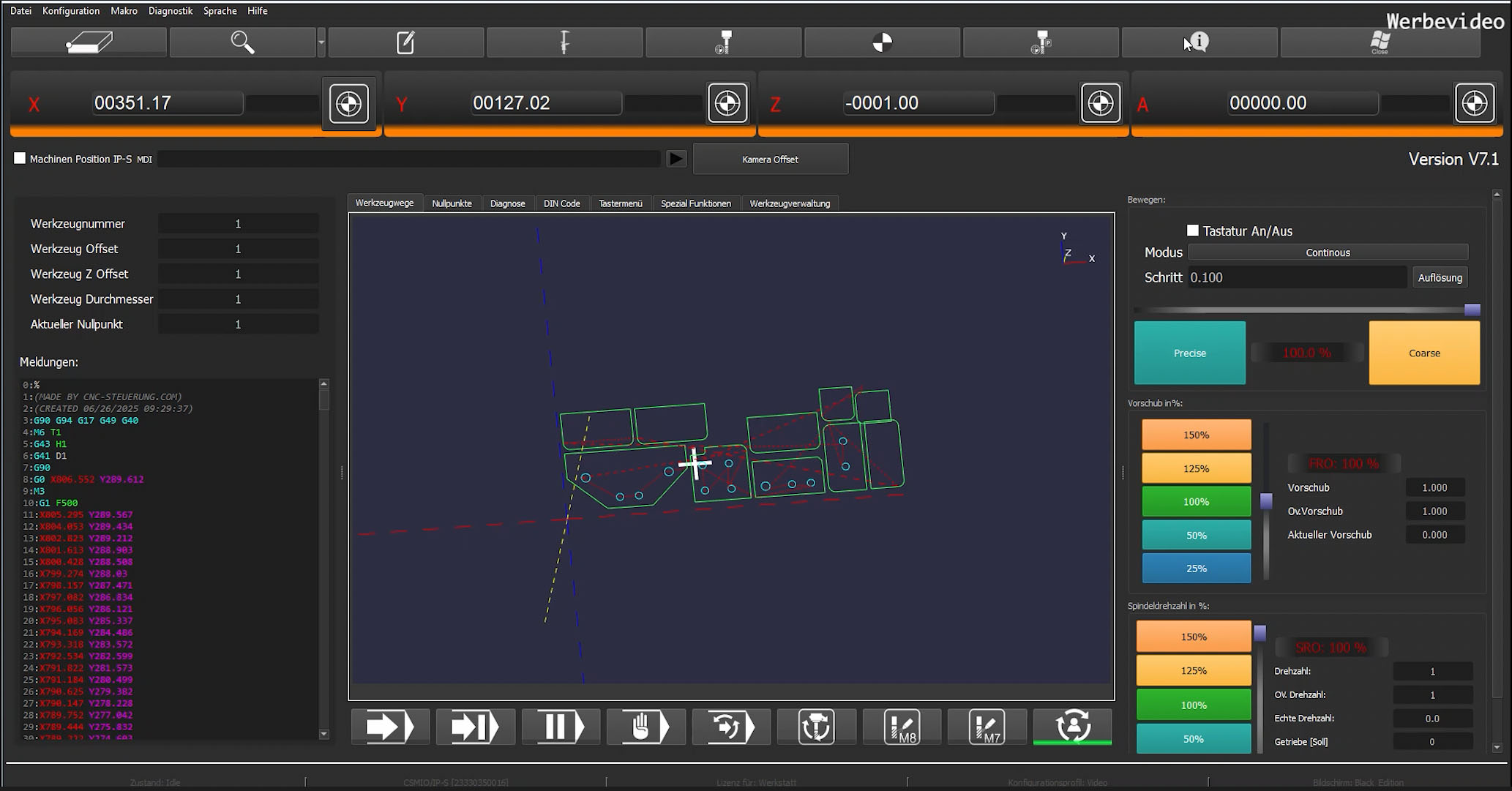
Task: Check the Machinen Position checkbox
Action: tap(20, 157)
